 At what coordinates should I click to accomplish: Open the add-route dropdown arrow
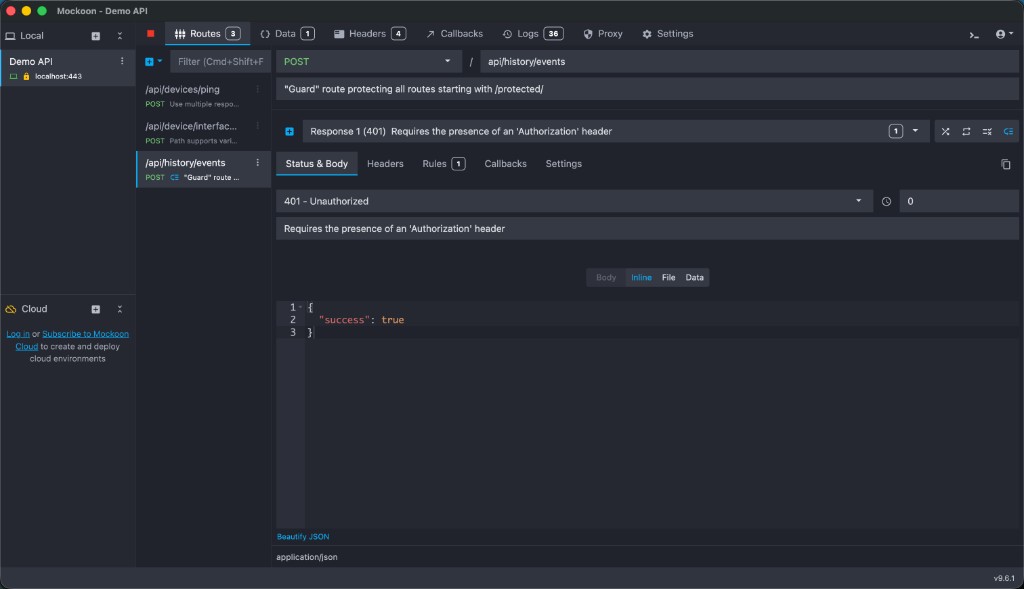[160, 61]
